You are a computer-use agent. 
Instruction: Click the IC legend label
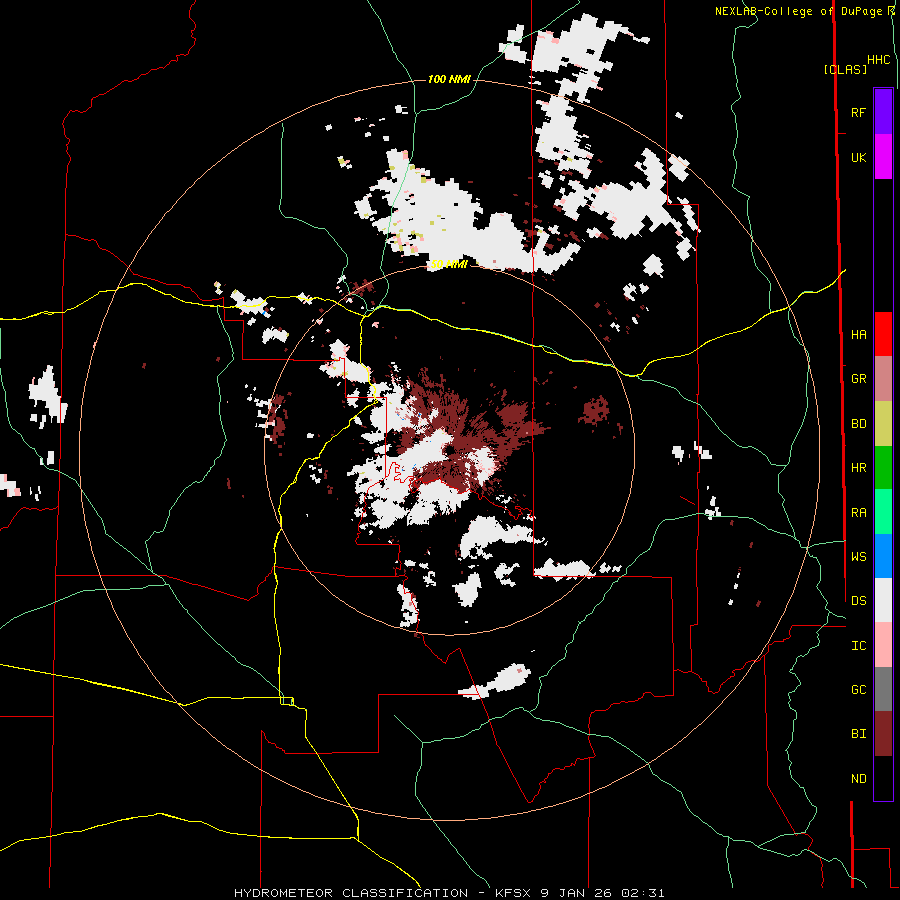pos(858,646)
